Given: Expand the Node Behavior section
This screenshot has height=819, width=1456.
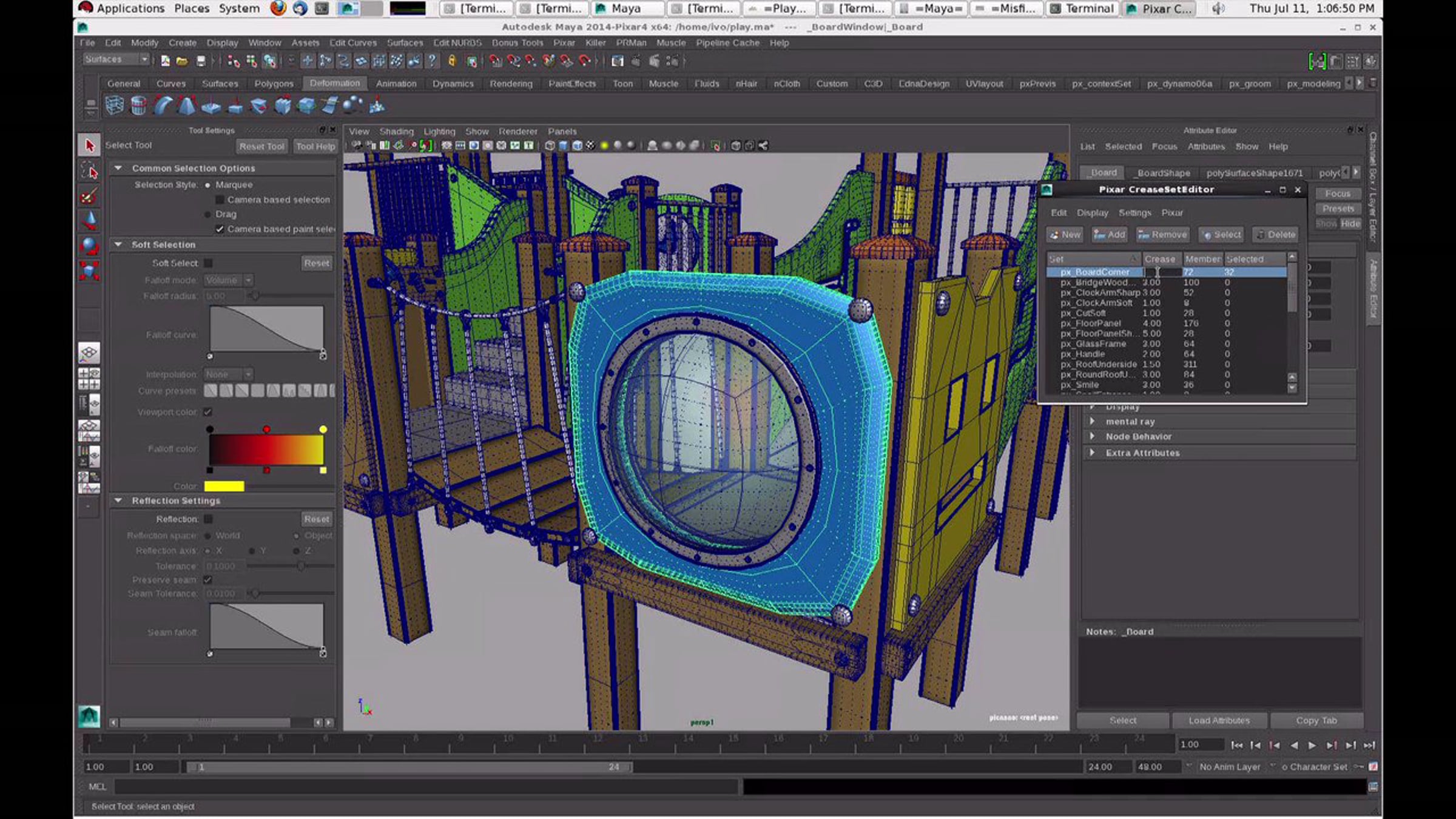Looking at the screenshot, I should (1093, 436).
